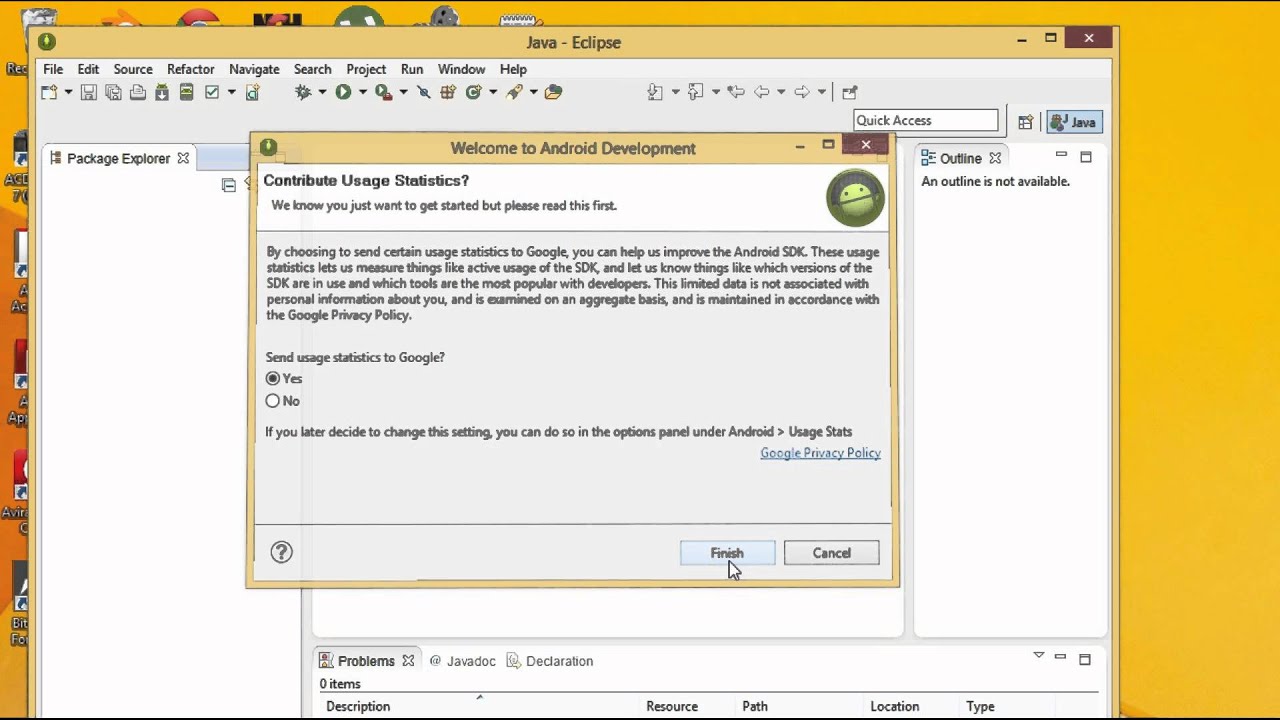Click the Run External Tools icon
Screen dimensions: 1280x720
(383, 92)
